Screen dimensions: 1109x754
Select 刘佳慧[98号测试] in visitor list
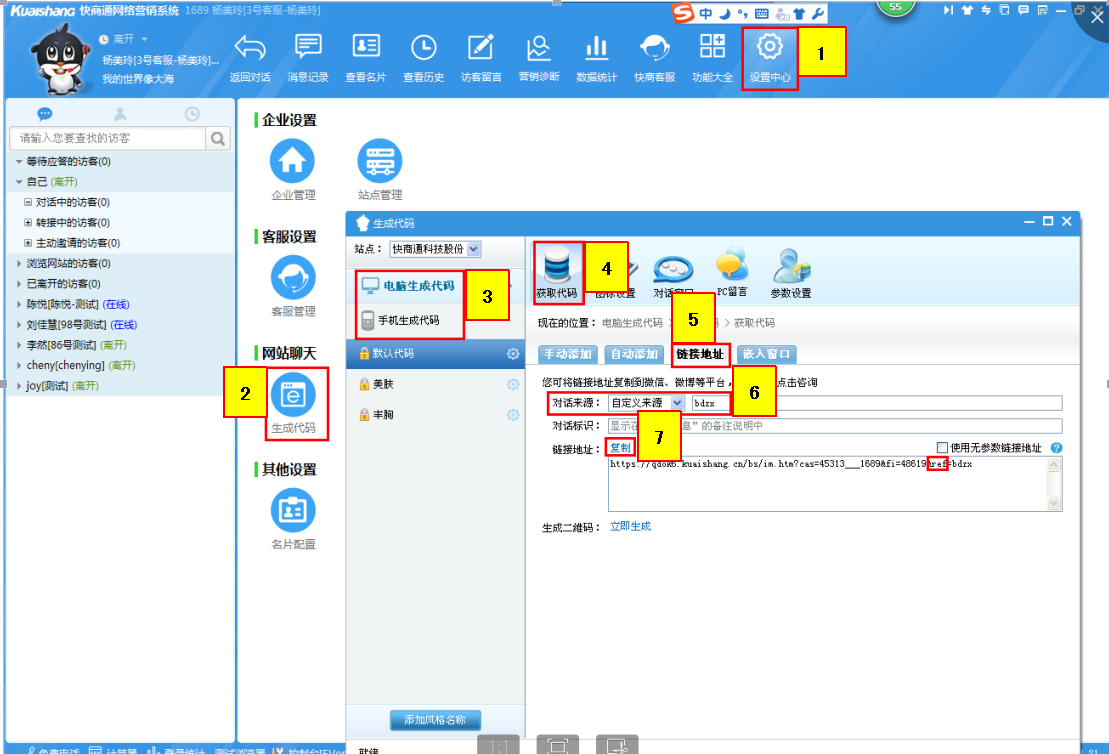[x=82, y=325]
